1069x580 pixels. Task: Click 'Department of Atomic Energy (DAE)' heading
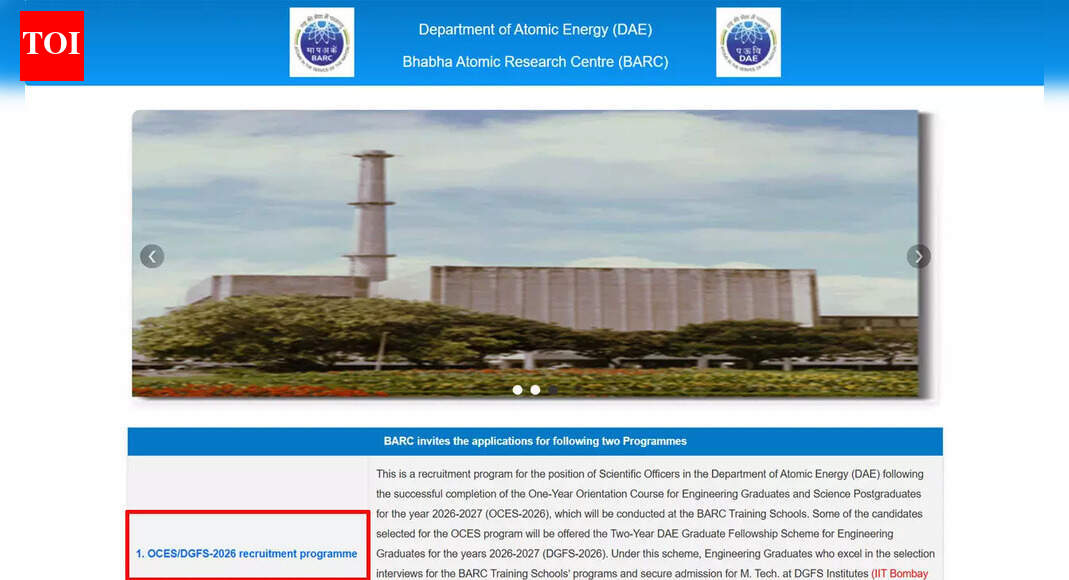tap(535, 30)
